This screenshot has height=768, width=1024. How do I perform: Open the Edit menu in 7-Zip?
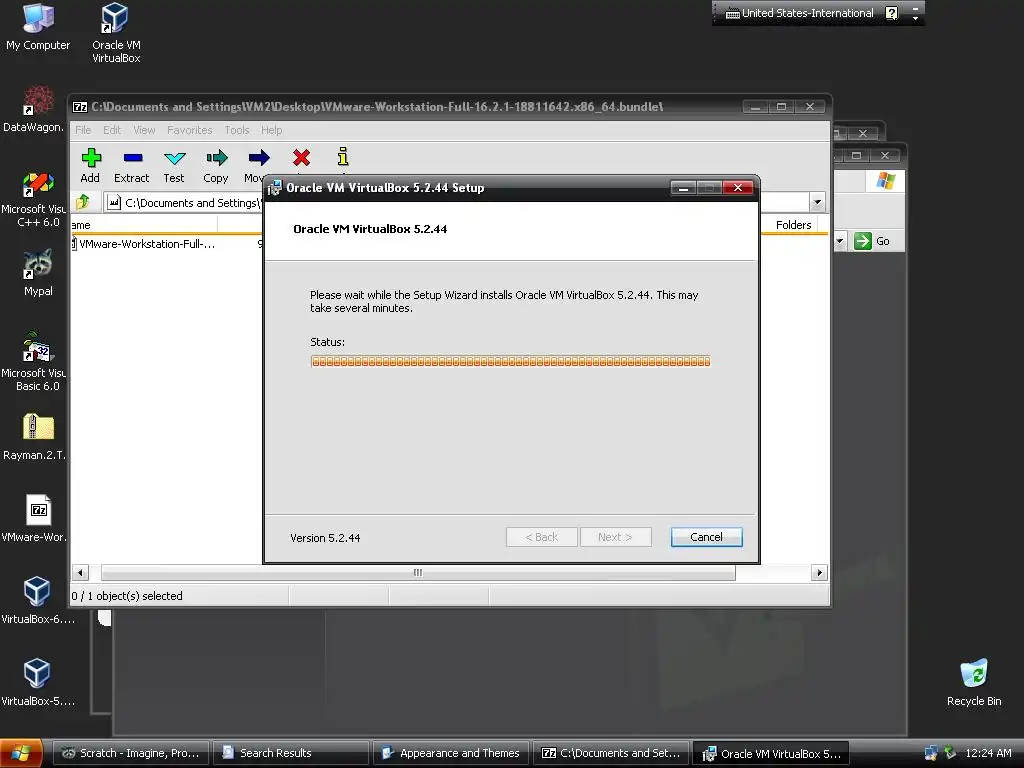pyautogui.click(x=112, y=130)
